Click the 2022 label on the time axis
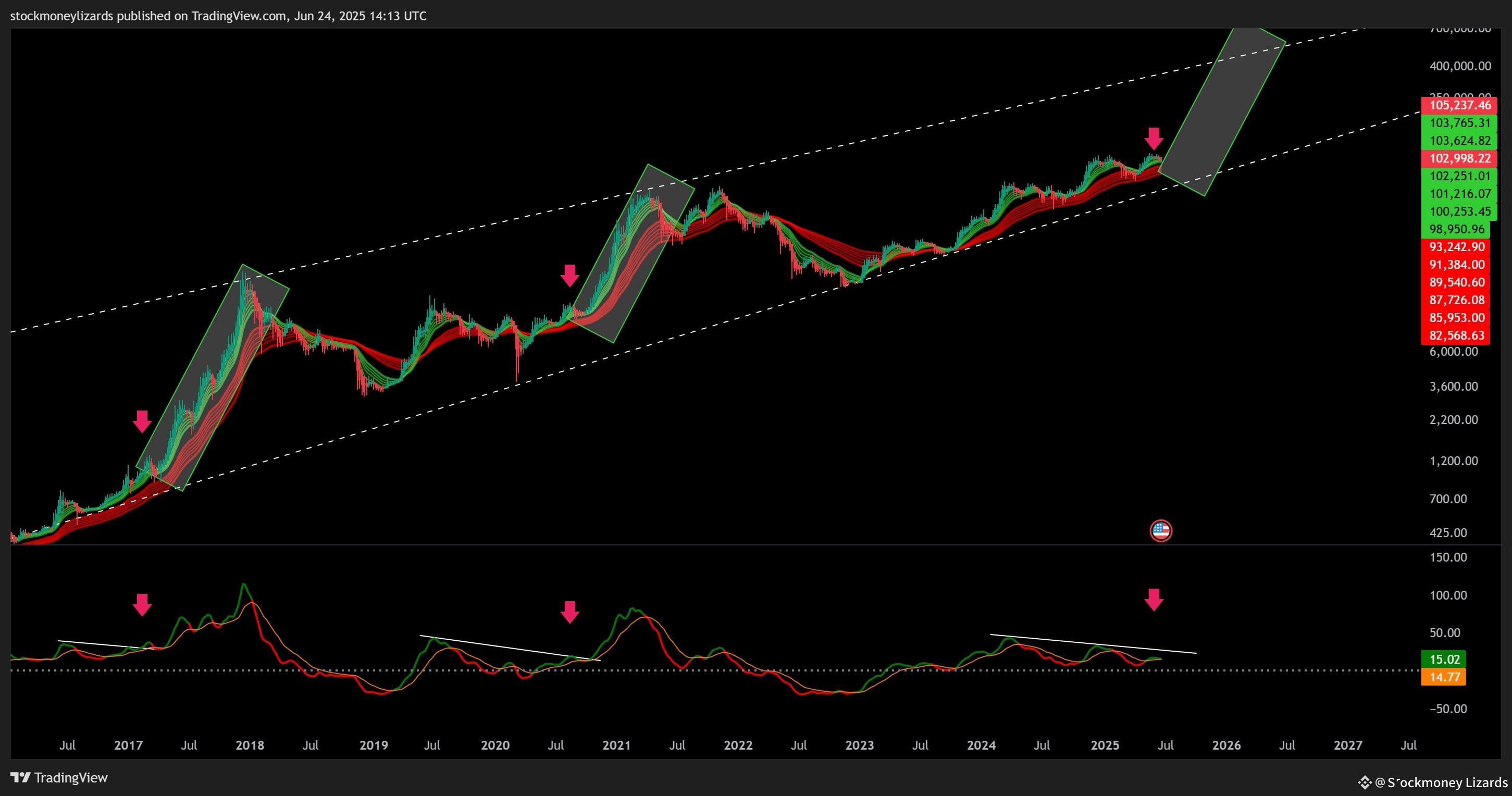The height and width of the screenshot is (796, 1512). coord(738,745)
